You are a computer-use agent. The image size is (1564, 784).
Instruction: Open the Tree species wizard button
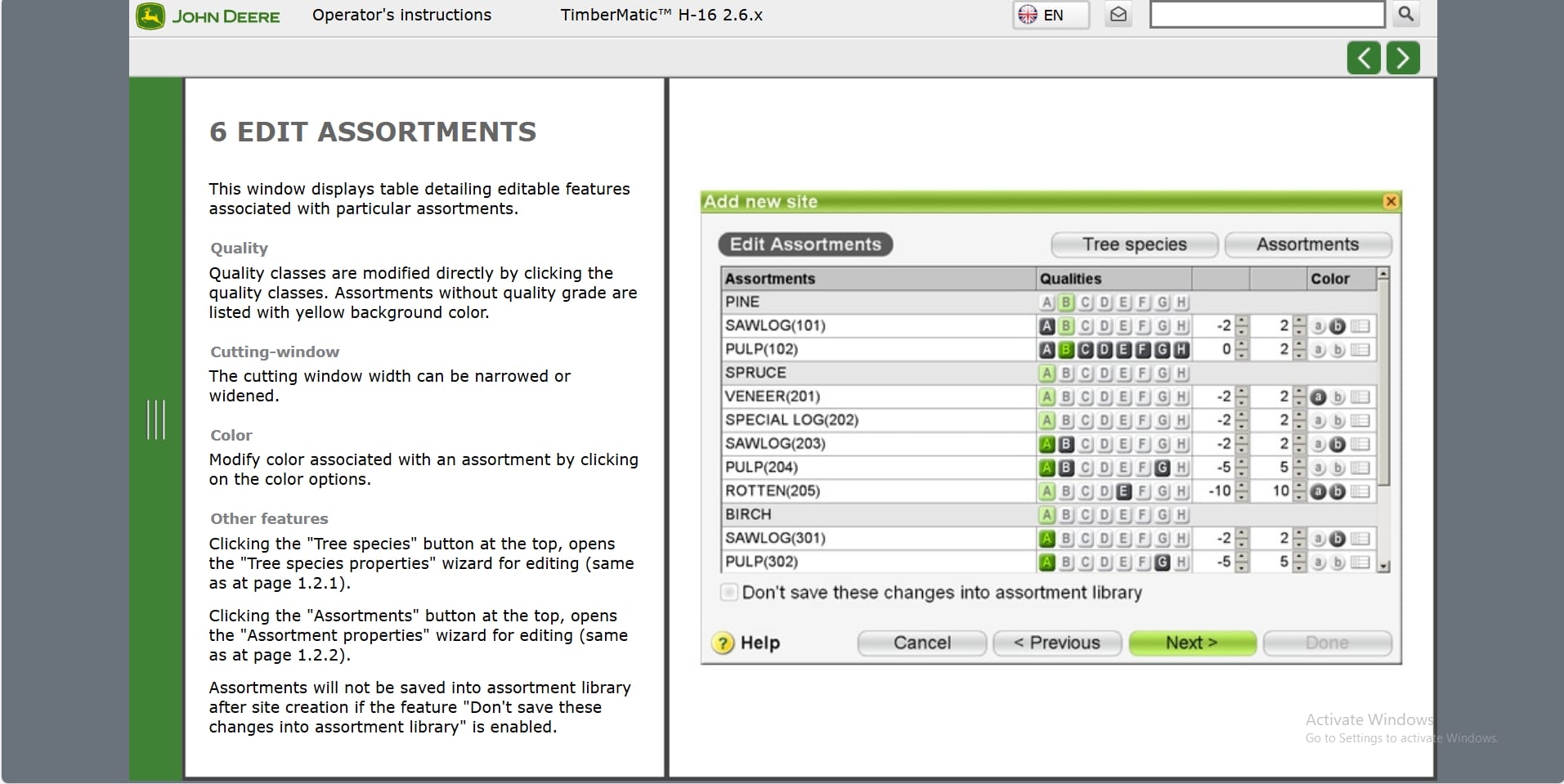pyautogui.click(x=1134, y=244)
